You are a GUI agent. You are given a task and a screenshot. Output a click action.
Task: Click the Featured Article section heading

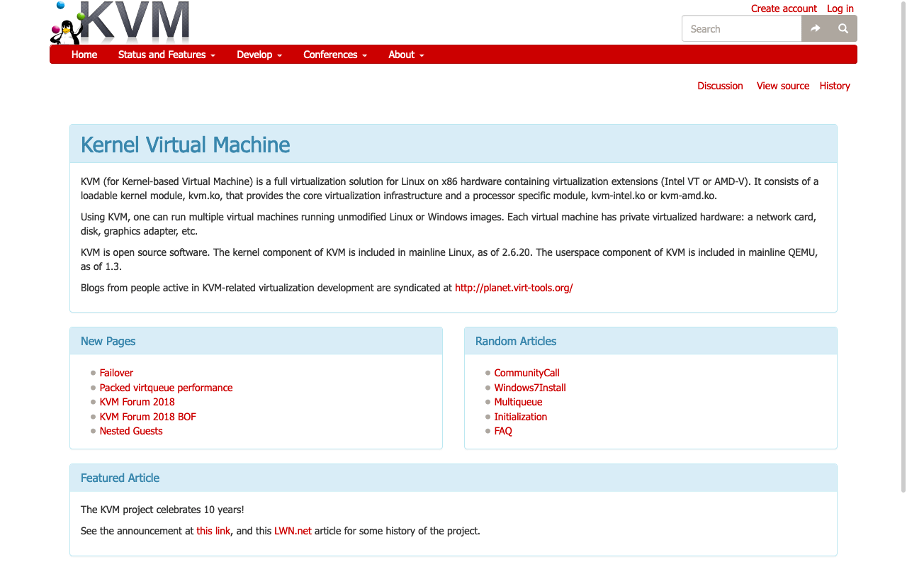pos(120,478)
